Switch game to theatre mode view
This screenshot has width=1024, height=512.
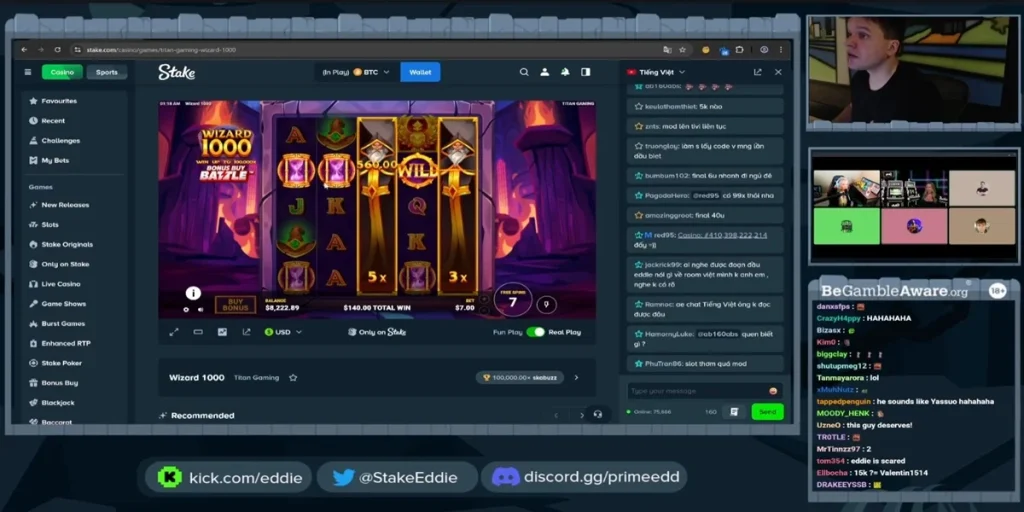(198, 332)
